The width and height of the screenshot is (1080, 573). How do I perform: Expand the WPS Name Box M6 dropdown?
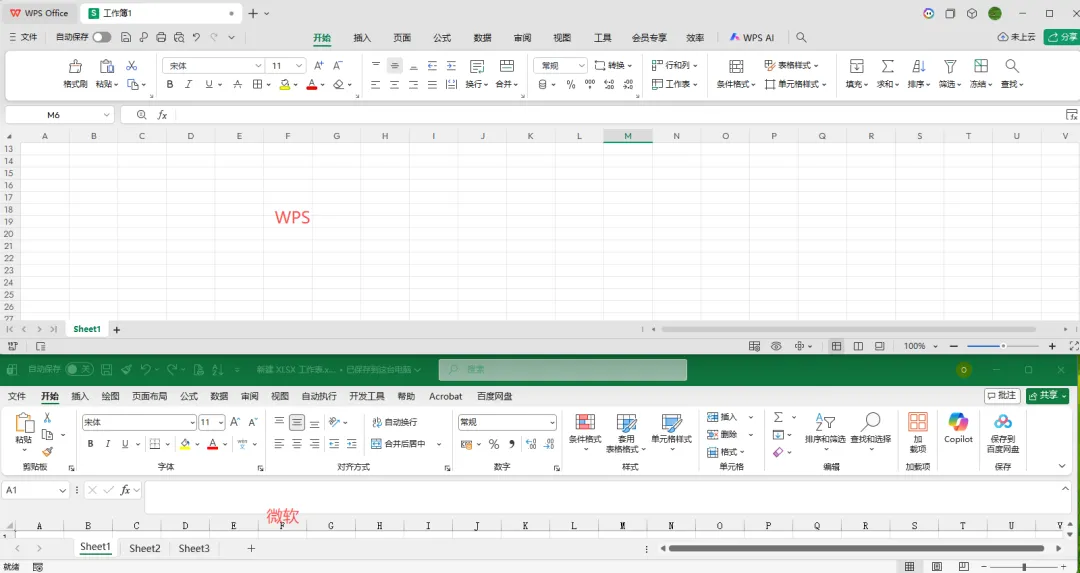point(107,115)
